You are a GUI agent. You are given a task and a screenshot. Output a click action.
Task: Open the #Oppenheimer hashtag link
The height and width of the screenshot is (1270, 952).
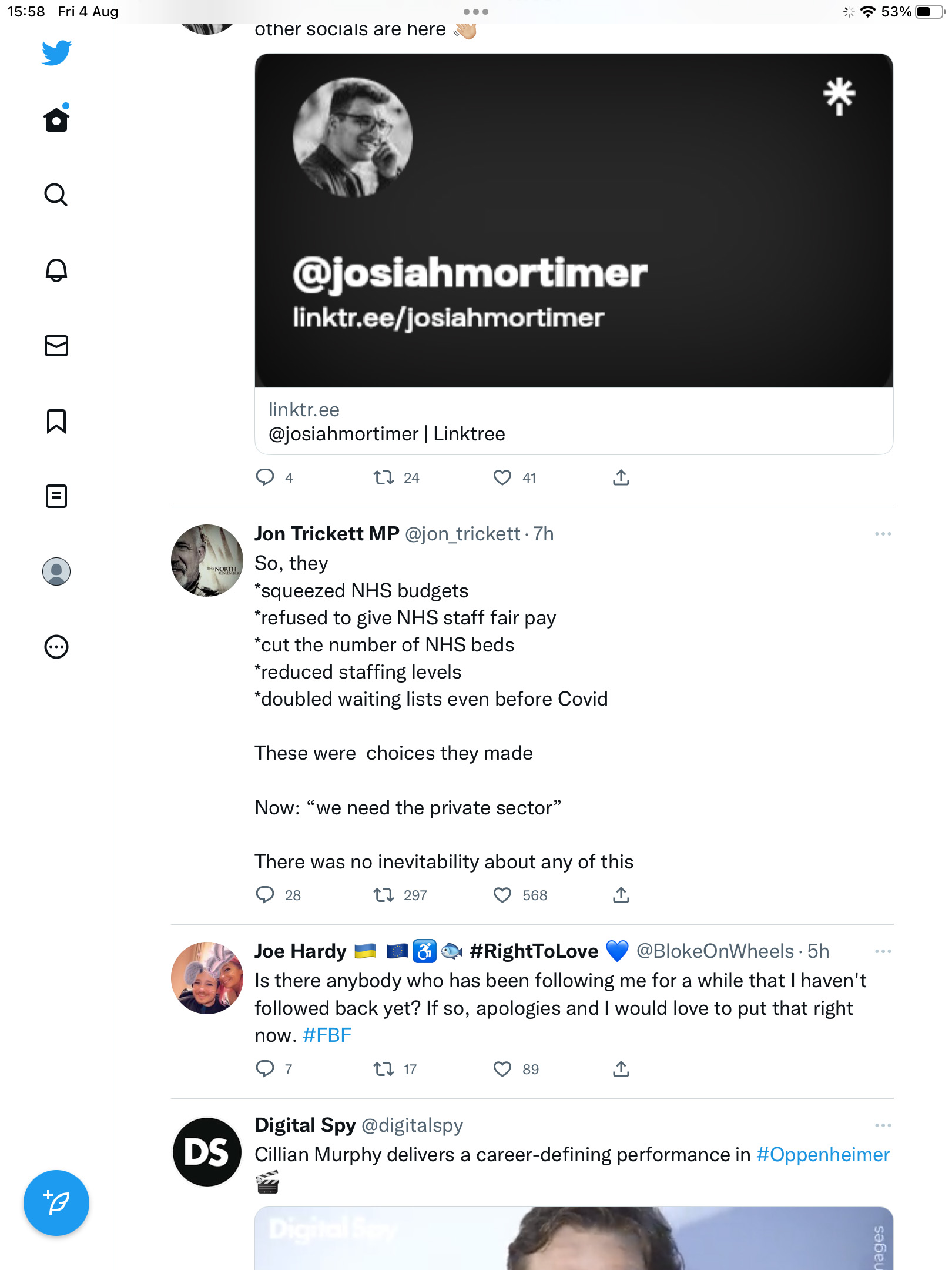pyautogui.click(x=823, y=1155)
